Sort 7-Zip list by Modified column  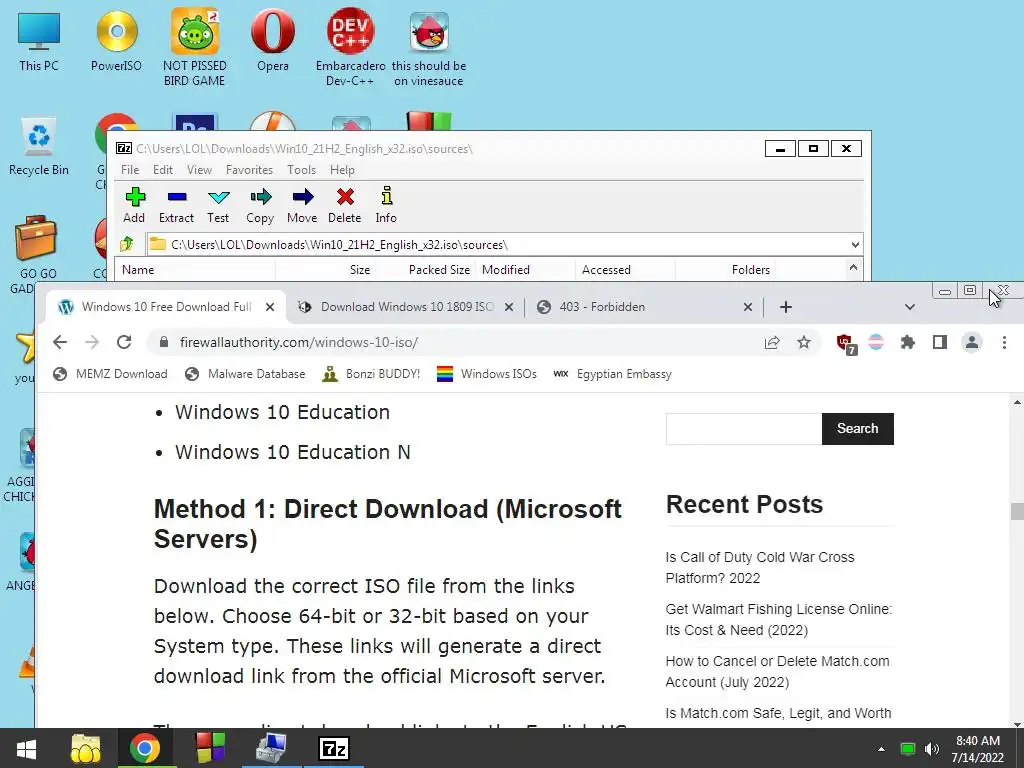[525, 270]
